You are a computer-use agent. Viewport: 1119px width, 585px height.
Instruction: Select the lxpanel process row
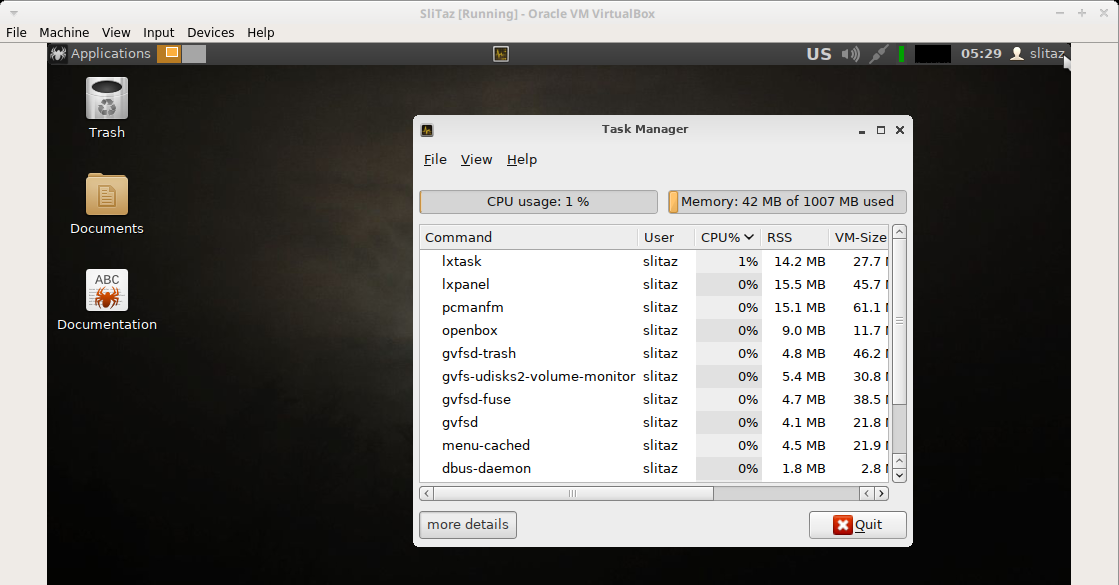click(654, 285)
